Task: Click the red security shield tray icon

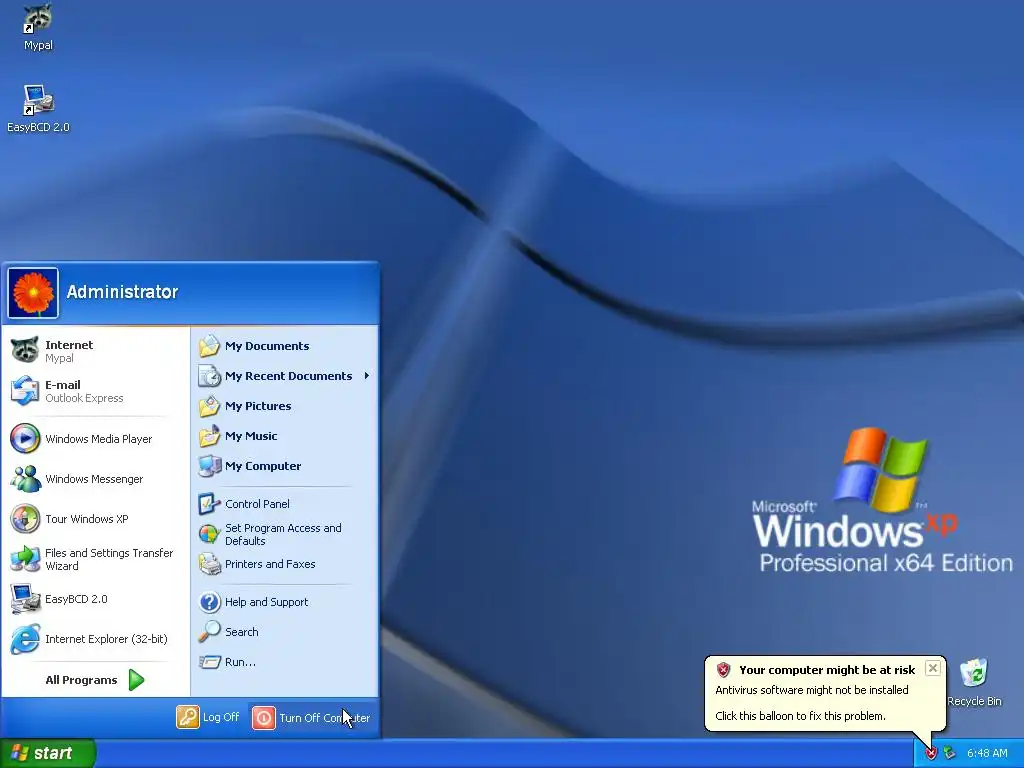Action: (931, 754)
